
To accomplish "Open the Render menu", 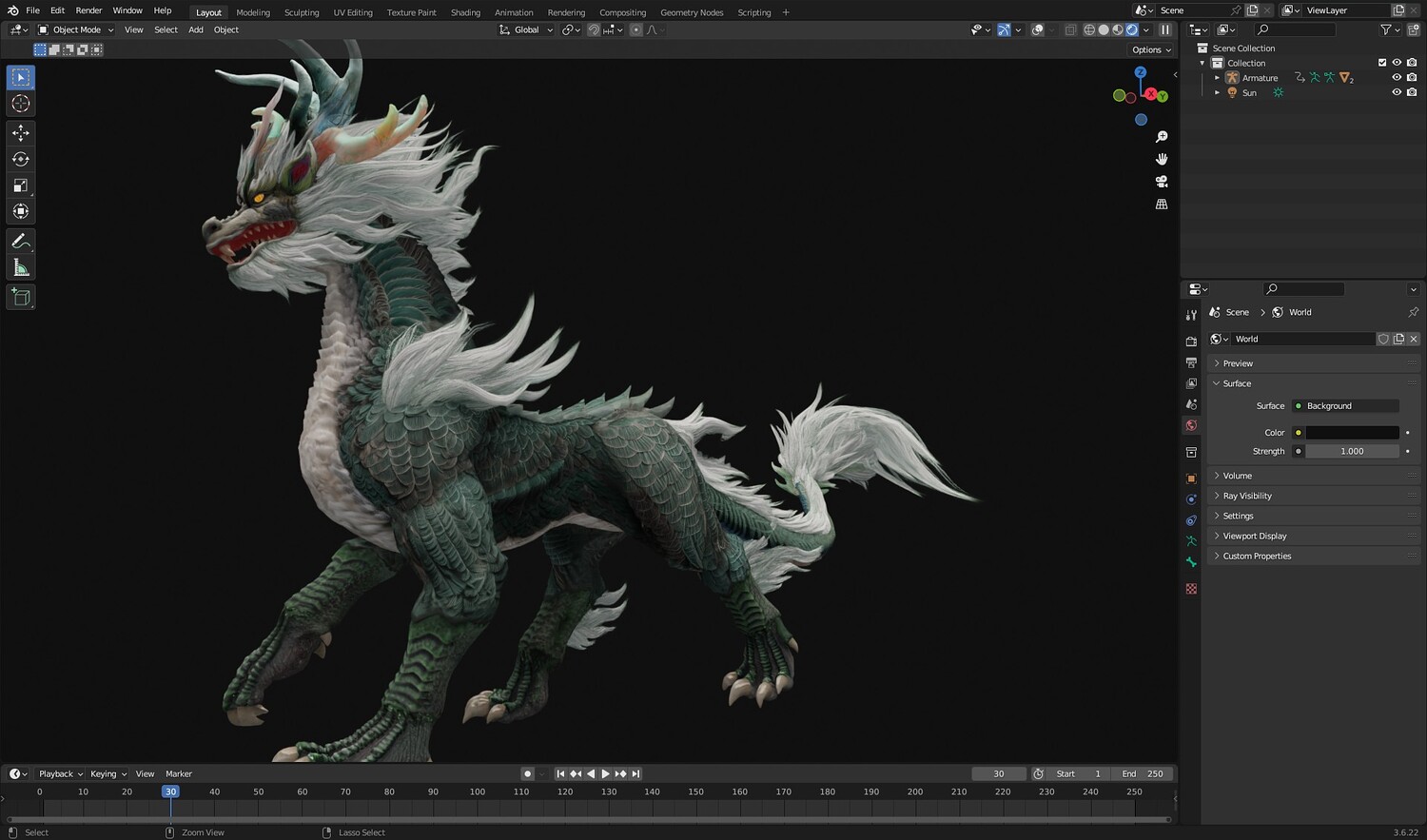I will [88, 10].
